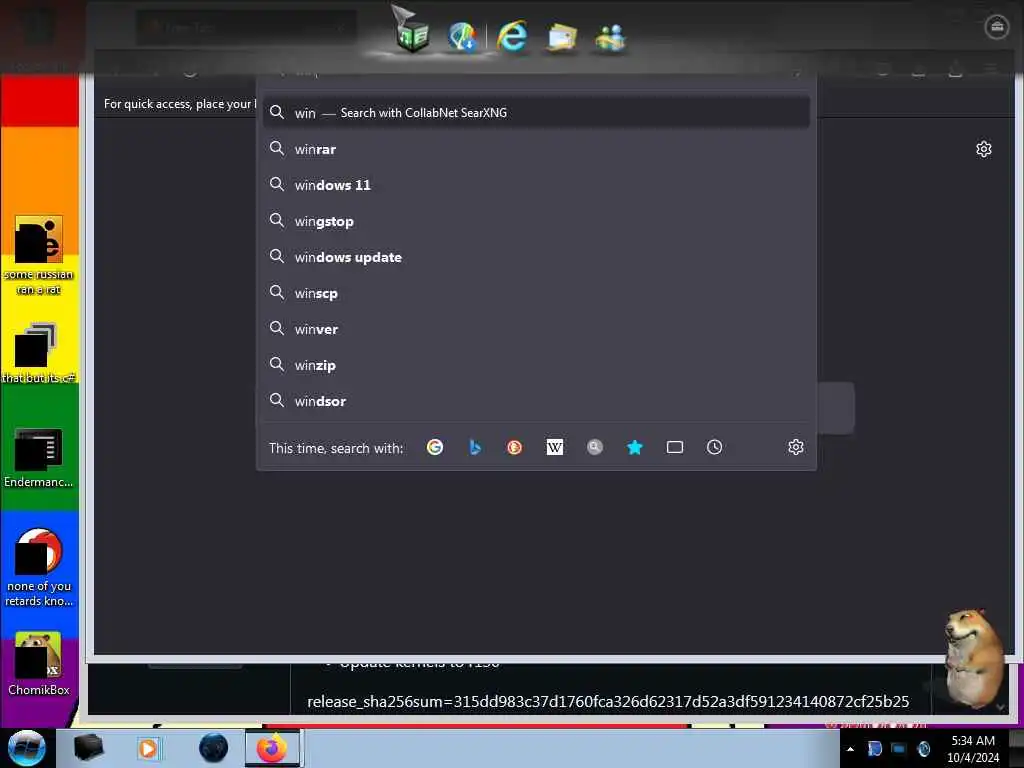Image resolution: width=1024 pixels, height=768 pixels.
Task: Open 'some russian ran a rat' desktop icon
Action: 39,255
